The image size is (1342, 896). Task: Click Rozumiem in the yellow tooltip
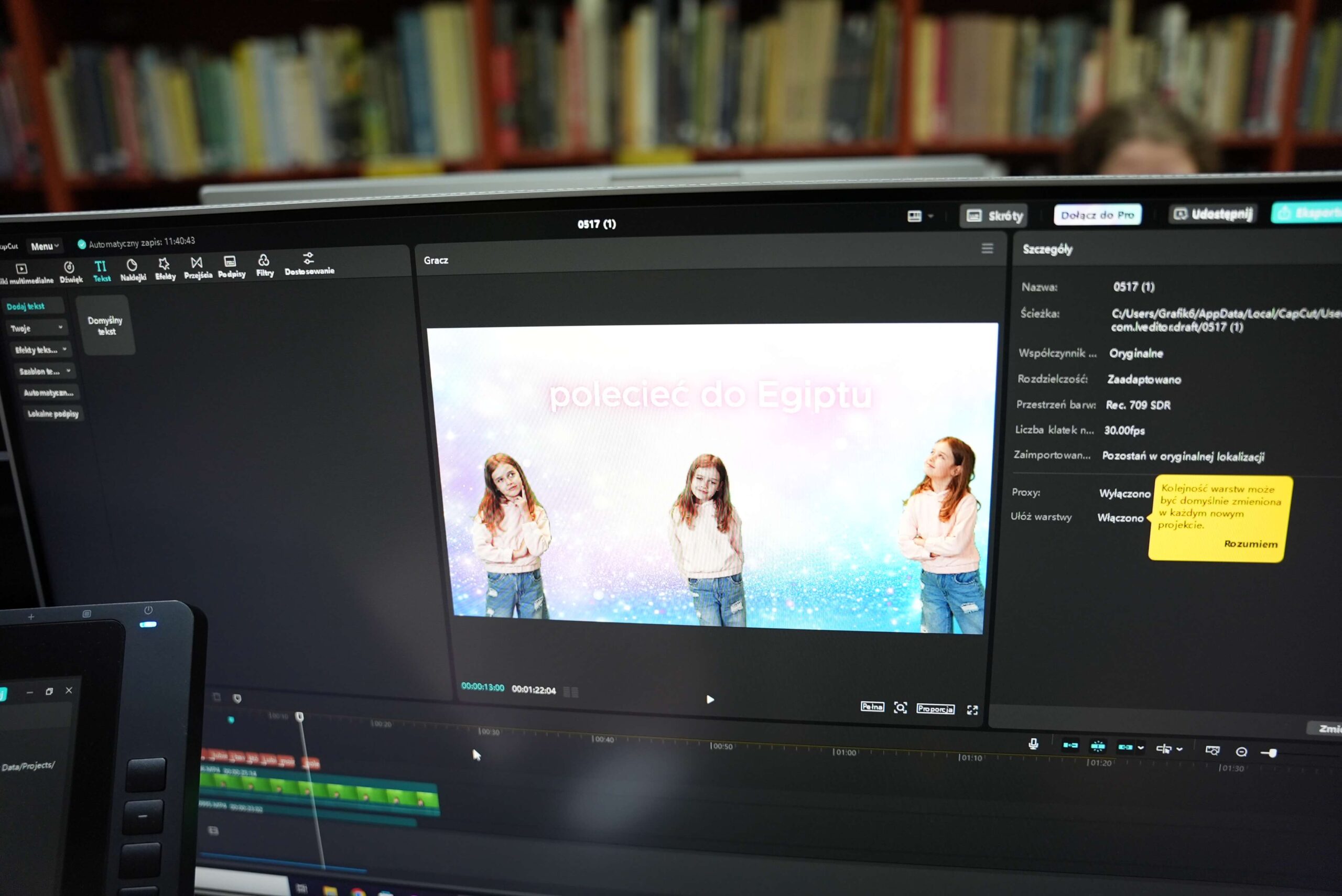pyautogui.click(x=1251, y=543)
